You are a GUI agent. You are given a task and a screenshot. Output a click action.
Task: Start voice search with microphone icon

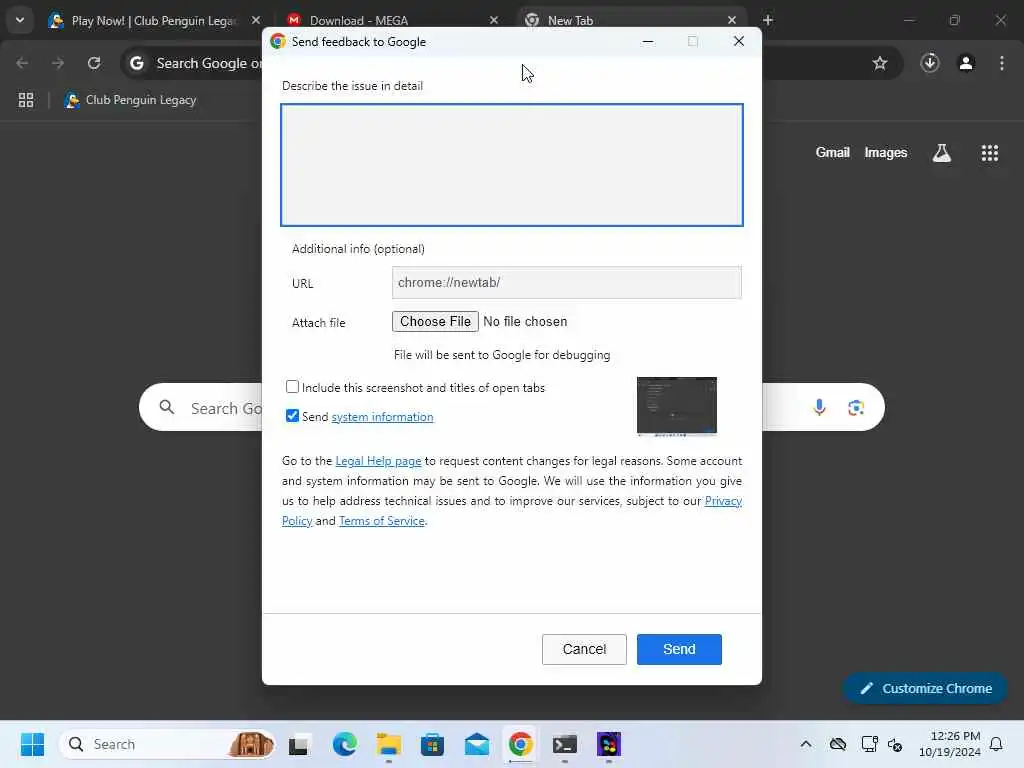tap(819, 408)
